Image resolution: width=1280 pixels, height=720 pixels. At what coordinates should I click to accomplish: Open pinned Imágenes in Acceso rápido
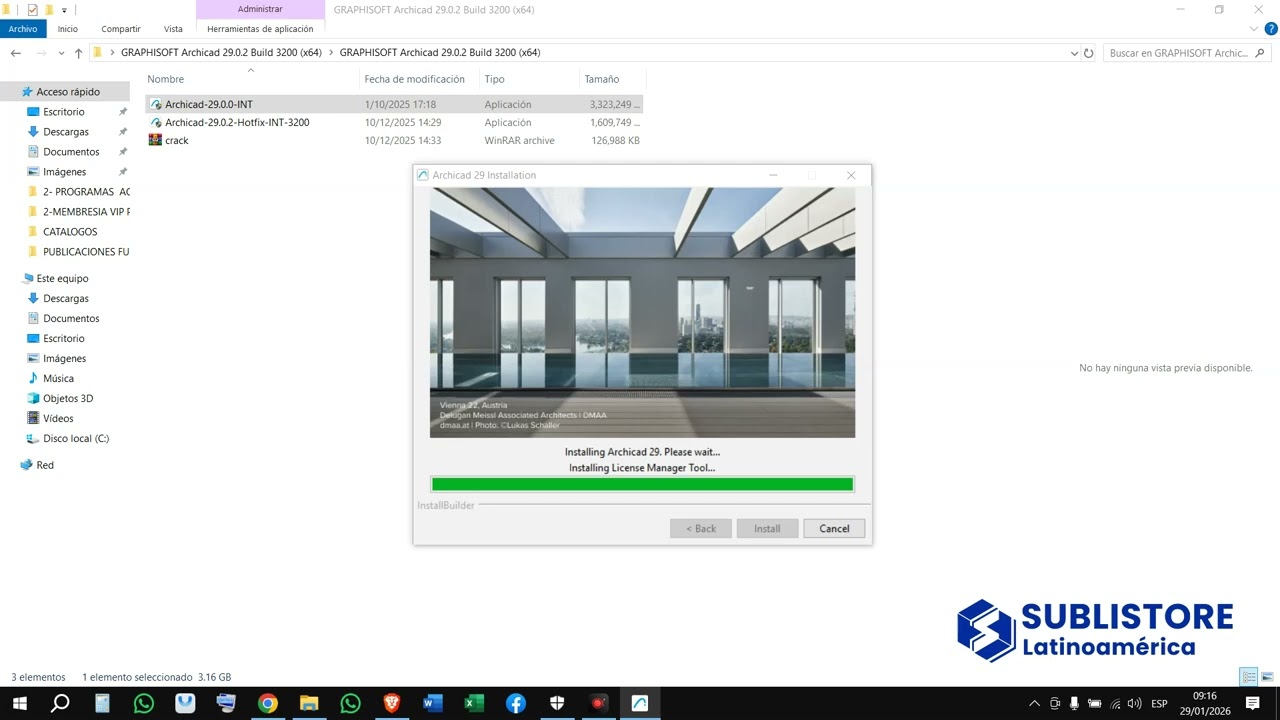tap(65, 172)
